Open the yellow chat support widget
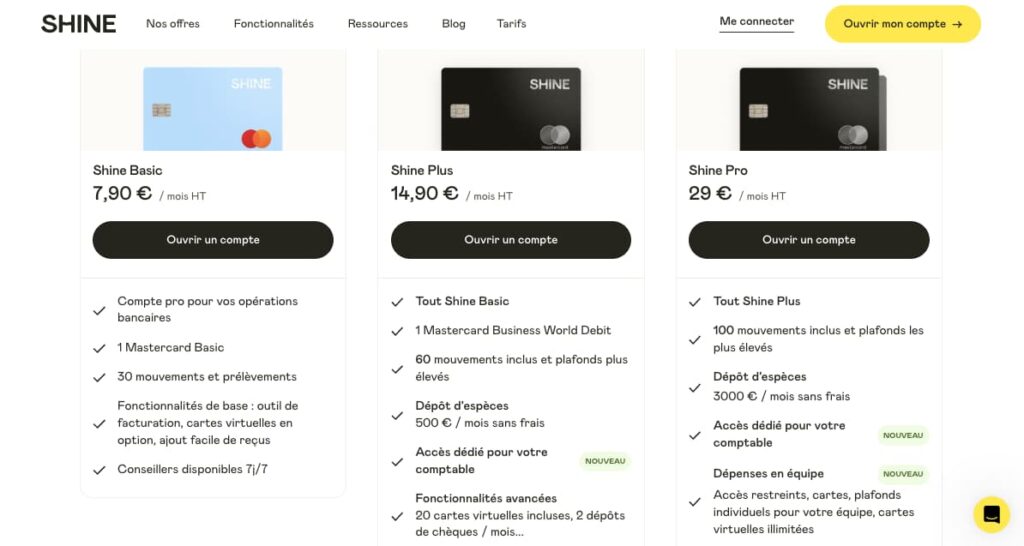Image resolution: width=1024 pixels, height=546 pixels. click(x=991, y=514)
